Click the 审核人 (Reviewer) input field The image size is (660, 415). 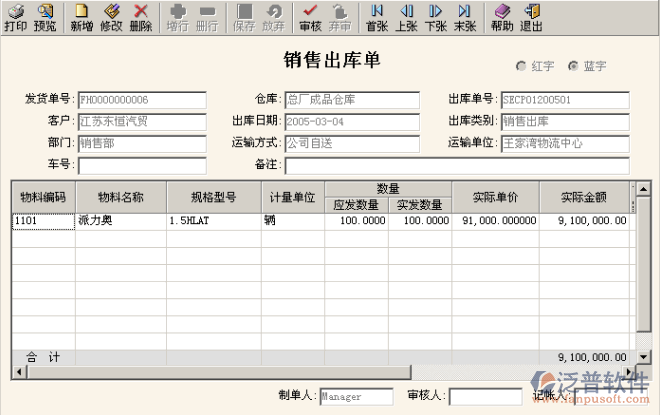point(485,397)
